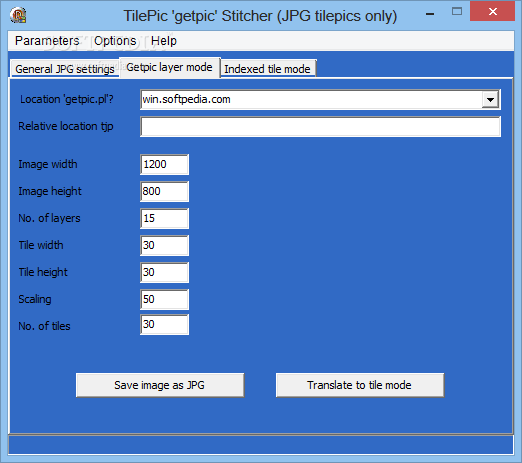The width and height of the screenshot is (522, 463).
Task: Focus the Relative location tjp field
Action: click(320, 126)
